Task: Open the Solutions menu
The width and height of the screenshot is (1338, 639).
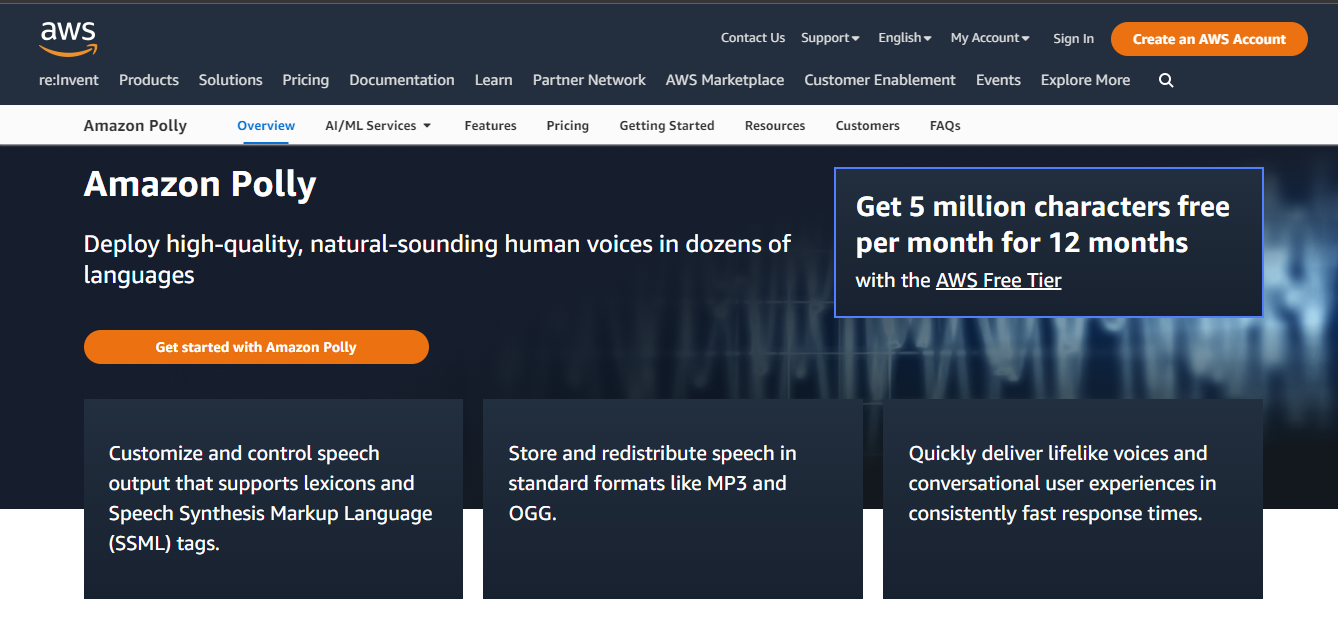Action: click(x=231, y=80)
